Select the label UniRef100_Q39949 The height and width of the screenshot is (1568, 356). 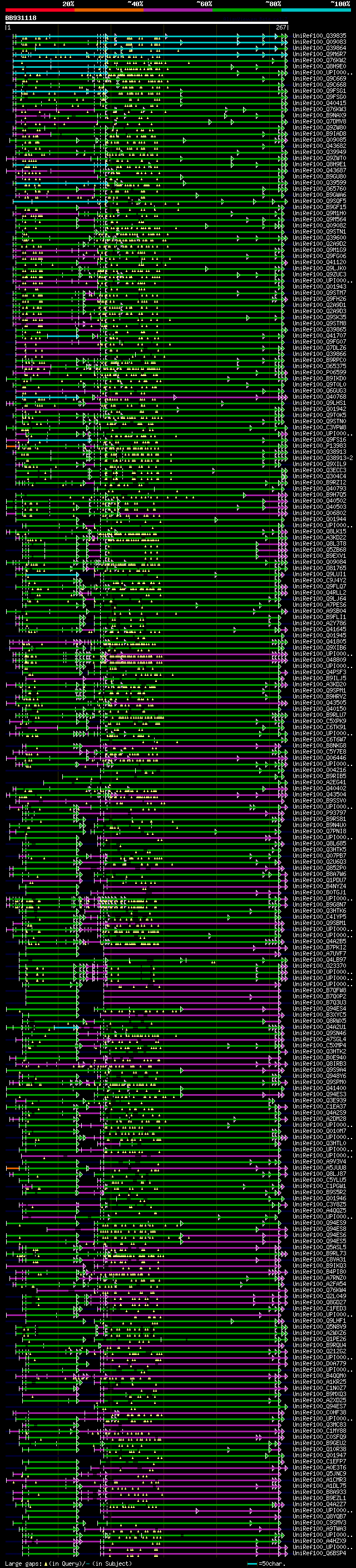click(x=319, y=152)
